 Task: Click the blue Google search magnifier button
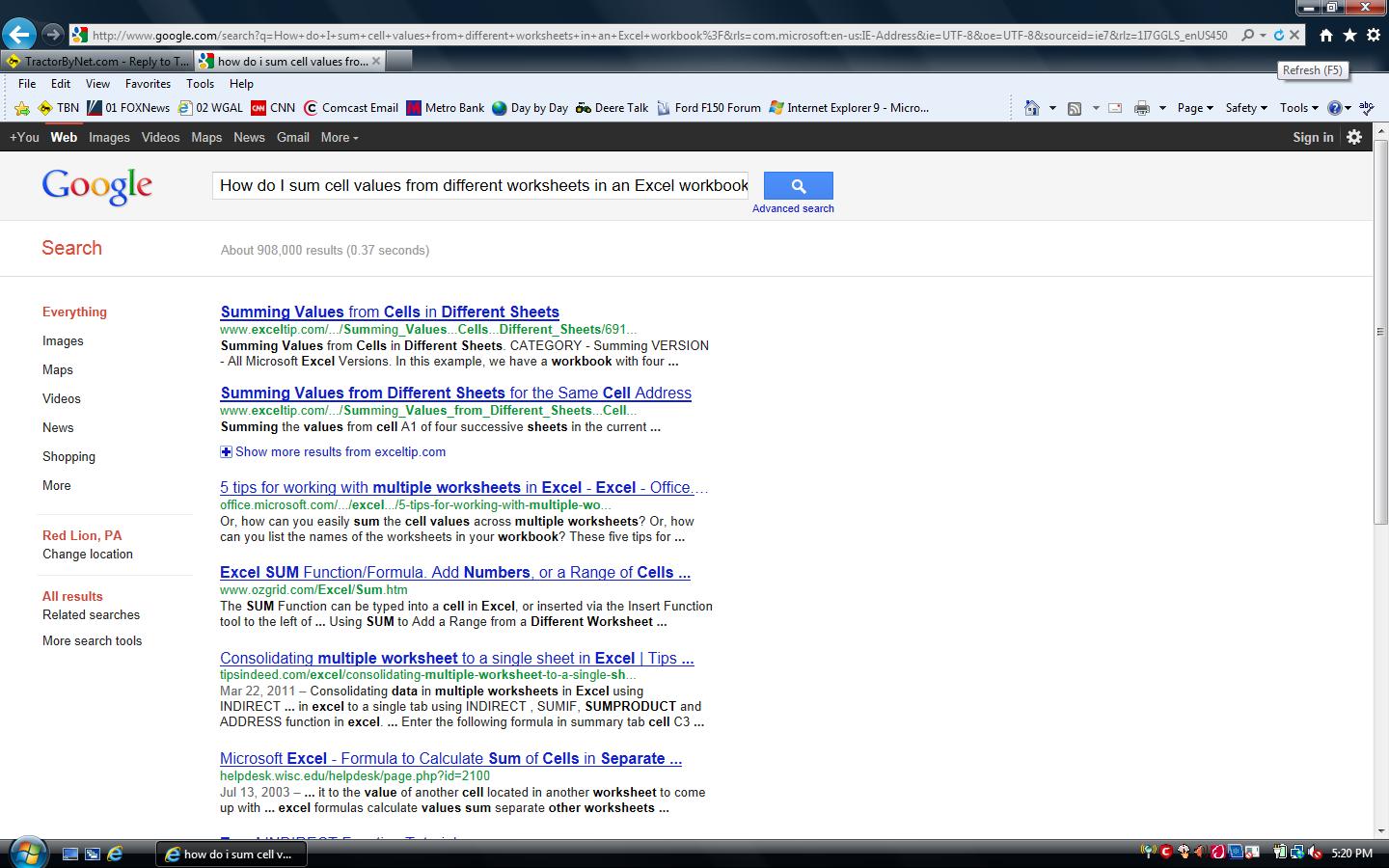point(798,185)
